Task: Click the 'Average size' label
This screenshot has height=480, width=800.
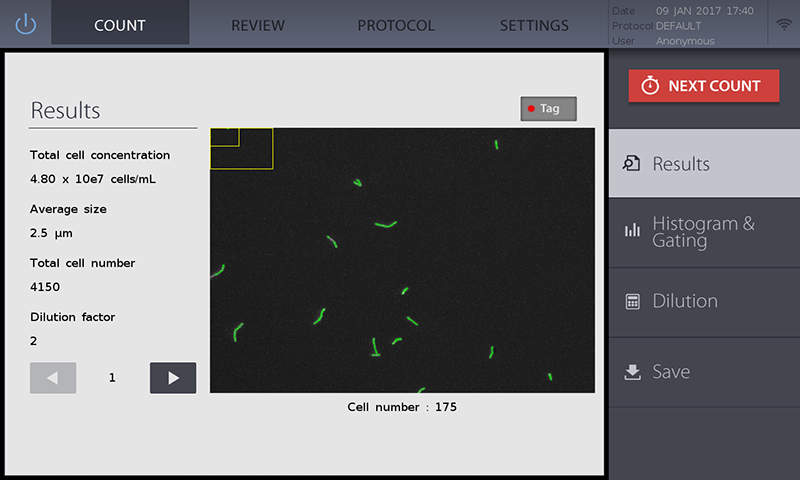Action: pyautogui.click(x=68, y=209)
